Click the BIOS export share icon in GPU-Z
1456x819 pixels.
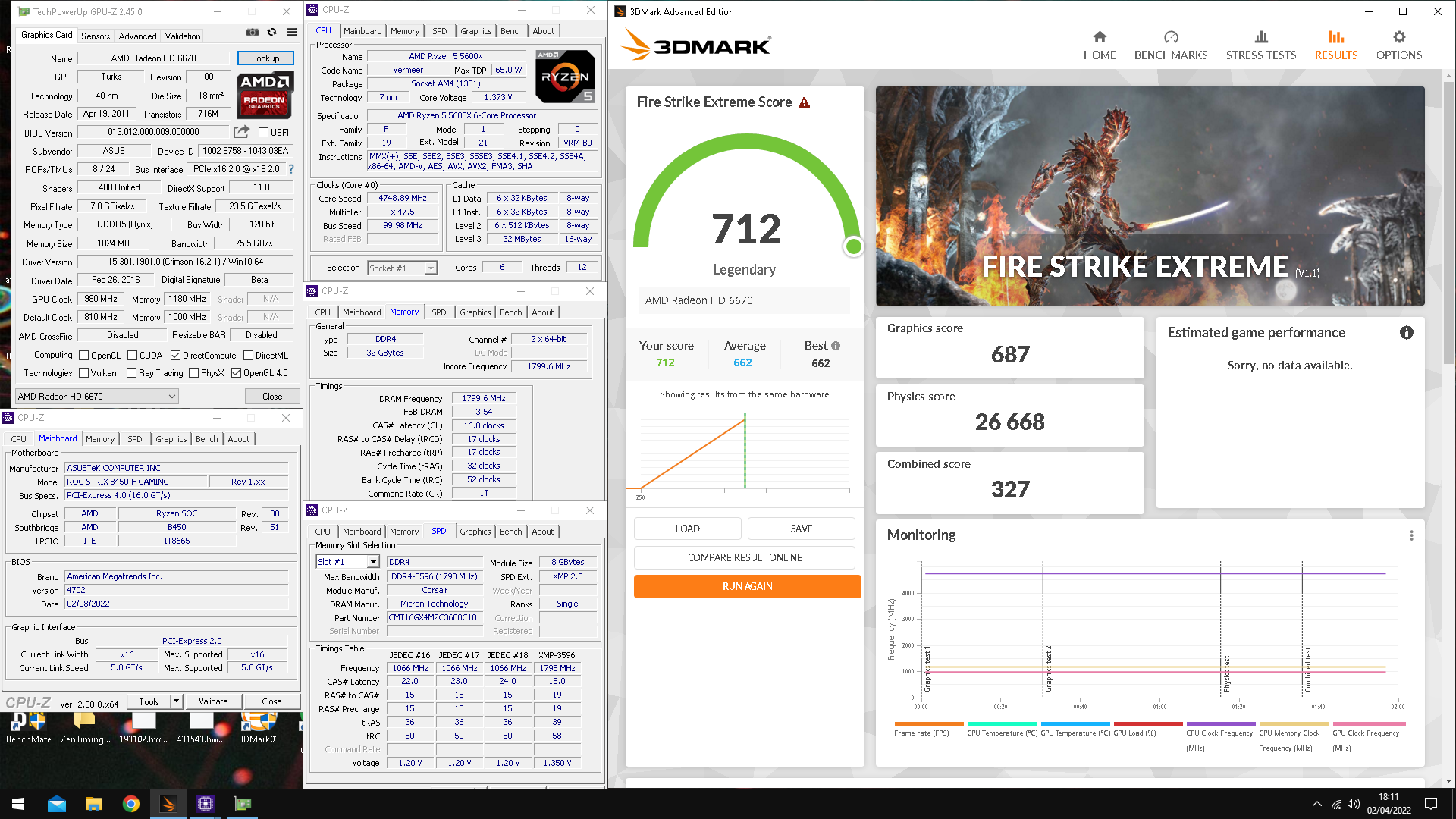click(242, 132)
